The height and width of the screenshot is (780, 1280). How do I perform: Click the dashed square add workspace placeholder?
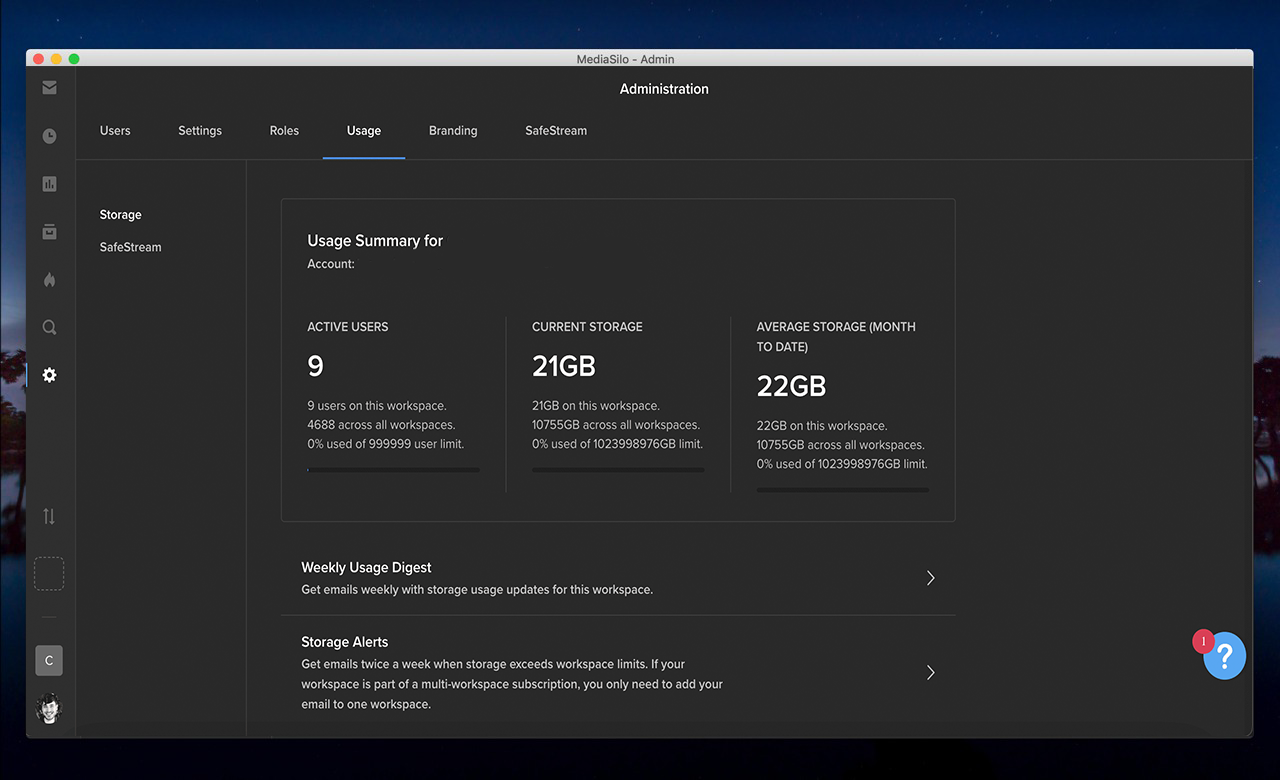(49, 574)
